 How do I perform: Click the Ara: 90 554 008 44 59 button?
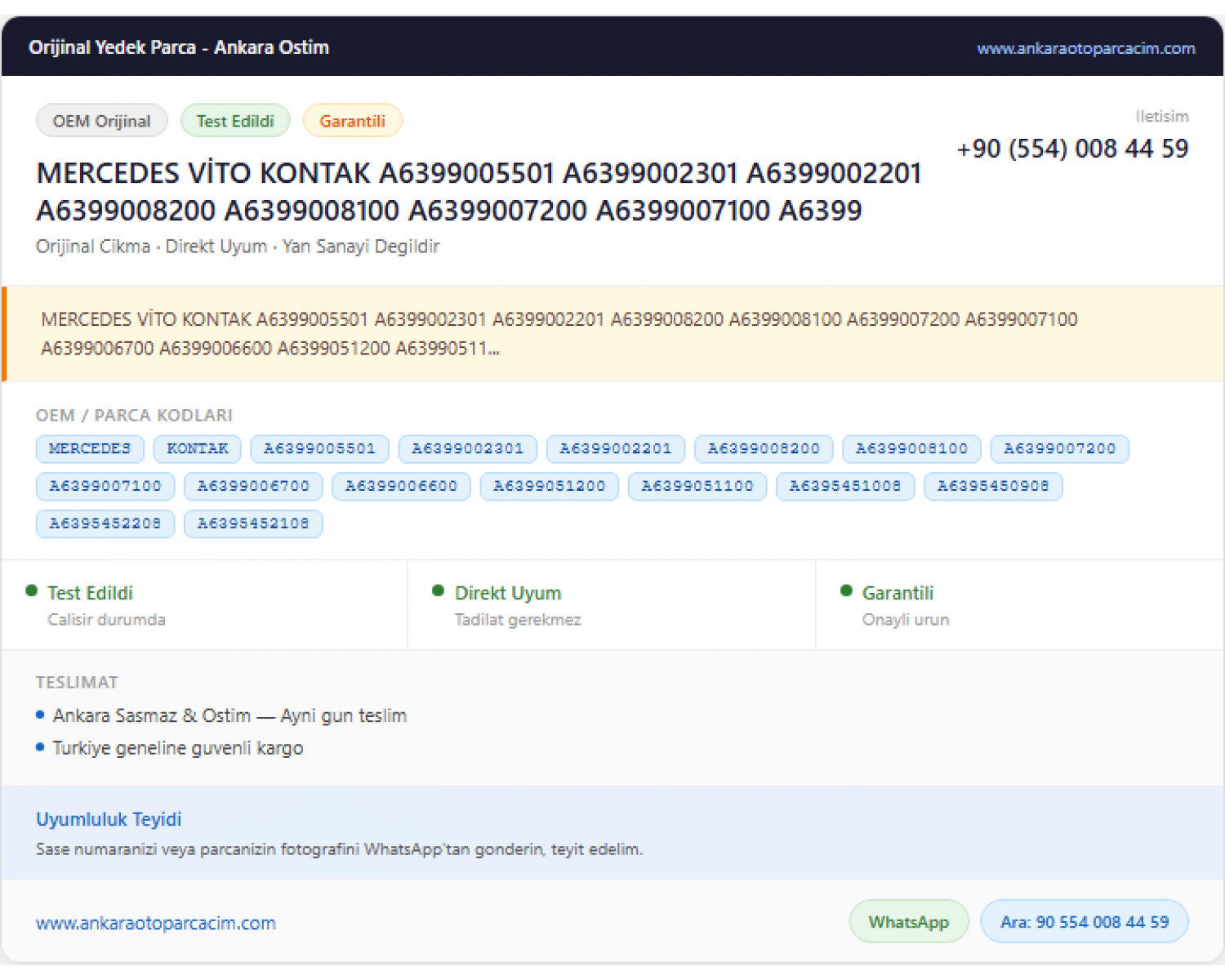(1085, 921)
